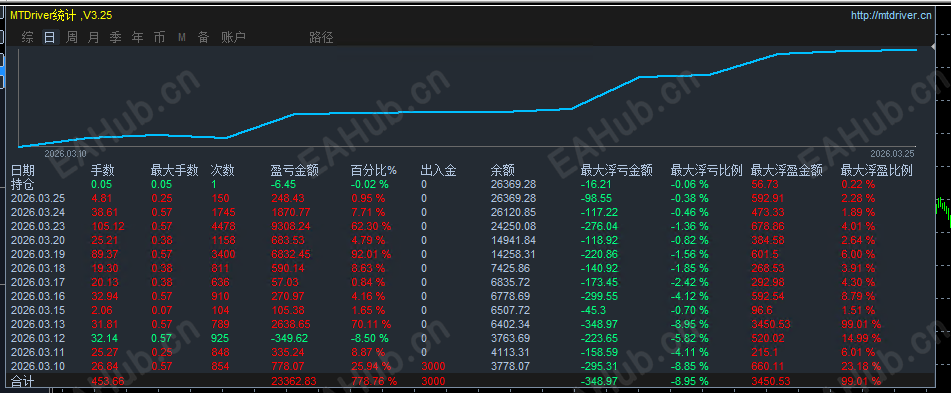The image size is (951, 393).
Task: Click the 最大浮亏金额 column header
Action: pos(616,170)
